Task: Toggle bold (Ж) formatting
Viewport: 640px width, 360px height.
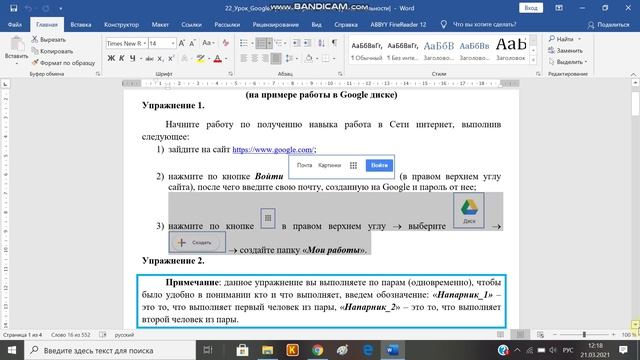Action: tap(111, 59)
